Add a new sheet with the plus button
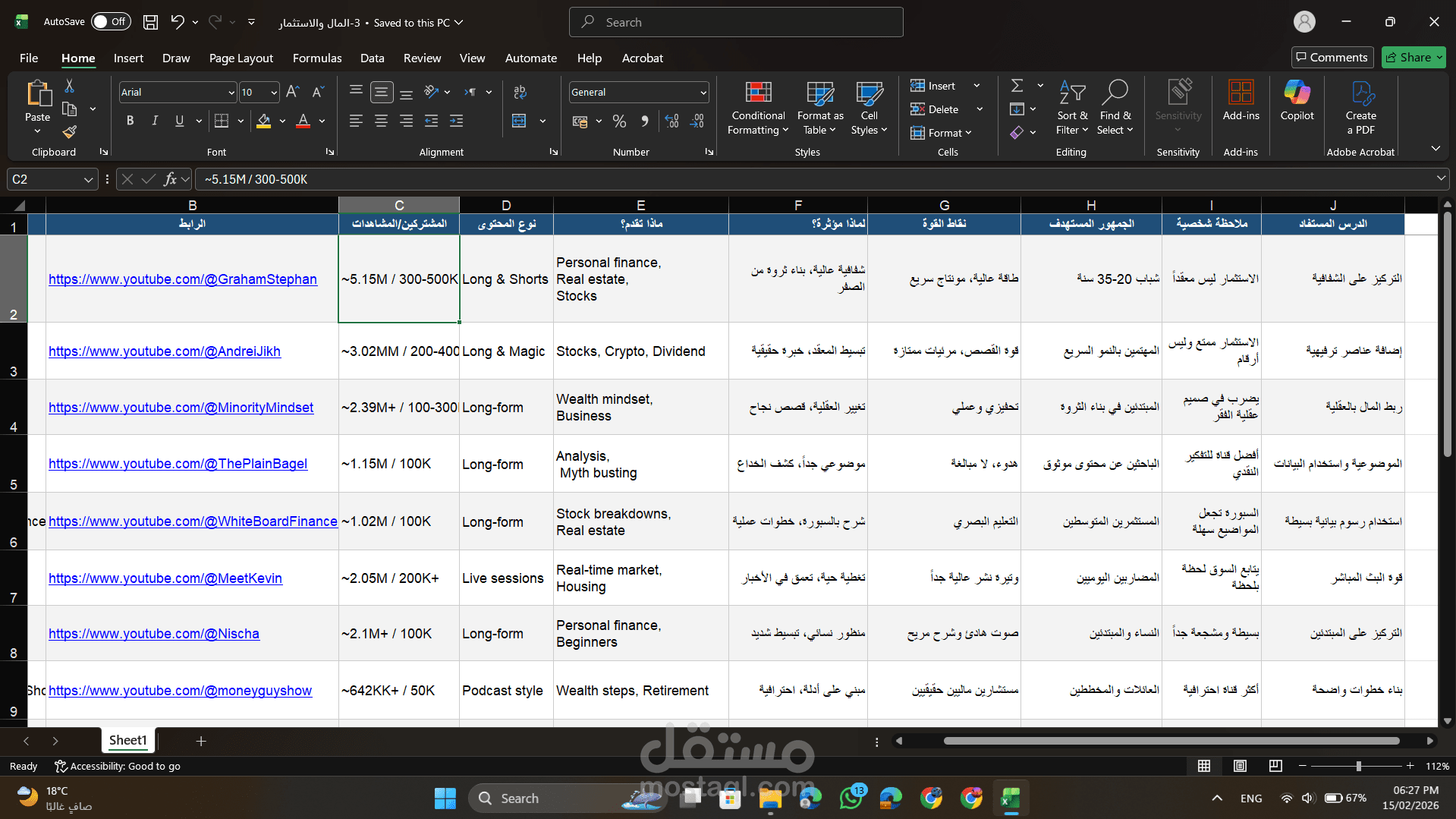The width and height of the screenshot is (1456, 819). [x=200, y=740]
